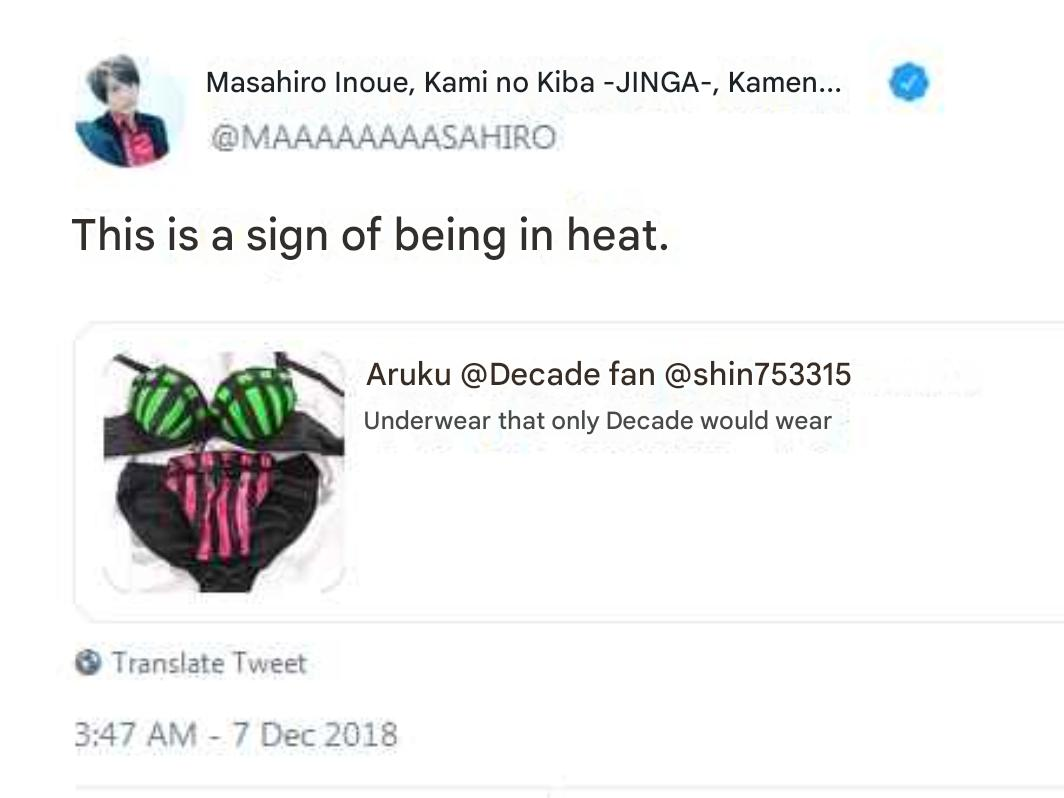Click the globe icon beside Translate Tweet

click(x=88, y=662)
